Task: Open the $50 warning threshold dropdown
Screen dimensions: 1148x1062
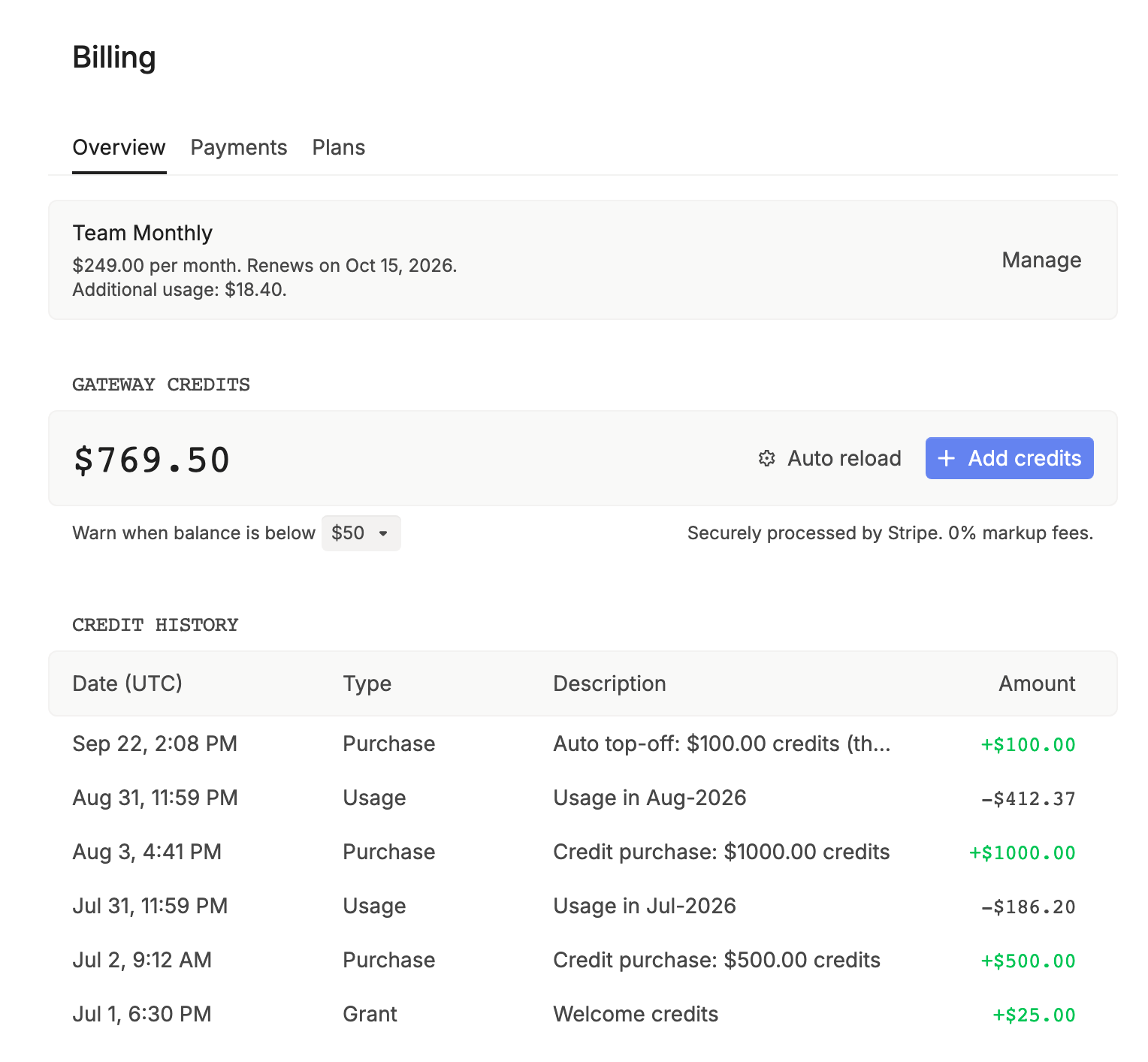Action: pos(361,533)
